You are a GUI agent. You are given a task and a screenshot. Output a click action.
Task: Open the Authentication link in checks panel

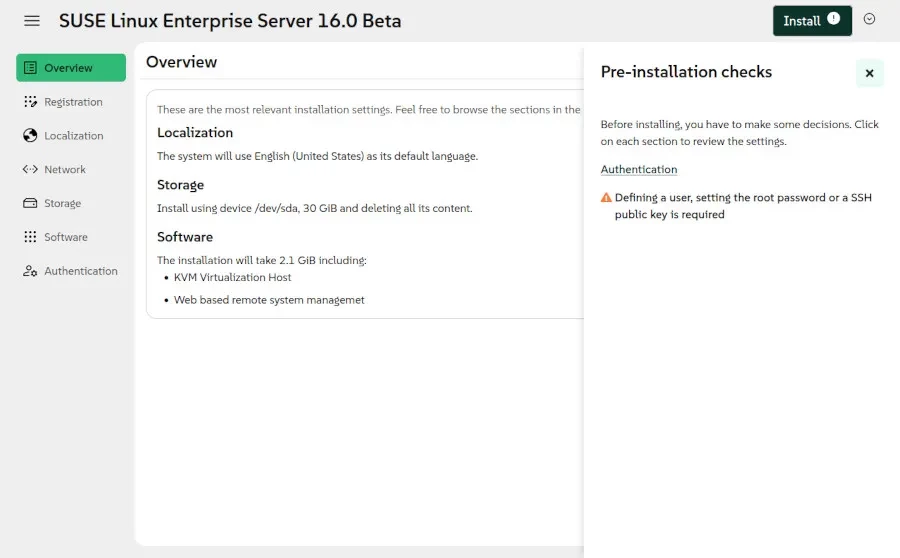click(639, 170)
